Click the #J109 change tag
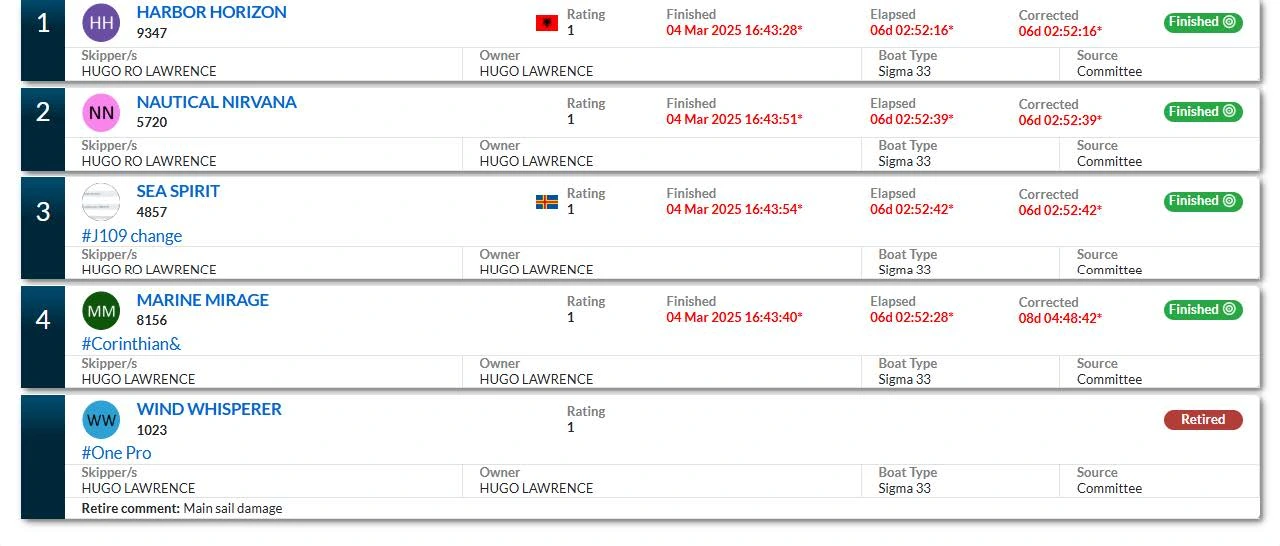Viewport: 1280px width, 546px height. [132, 236]
